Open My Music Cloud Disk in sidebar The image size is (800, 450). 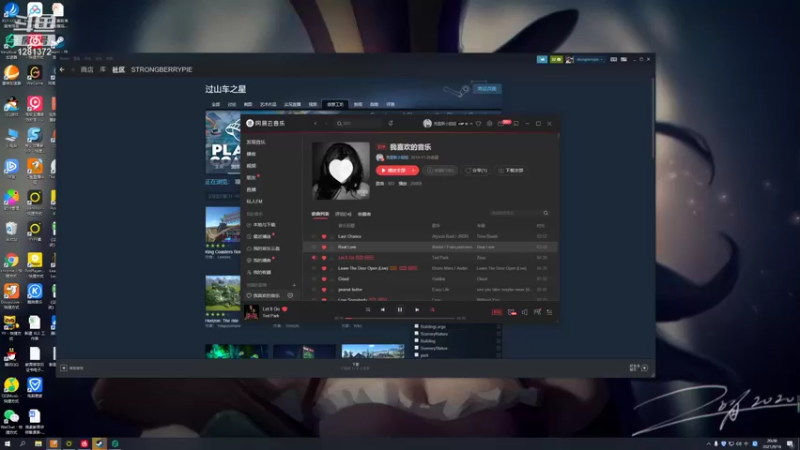coord(263,248)
